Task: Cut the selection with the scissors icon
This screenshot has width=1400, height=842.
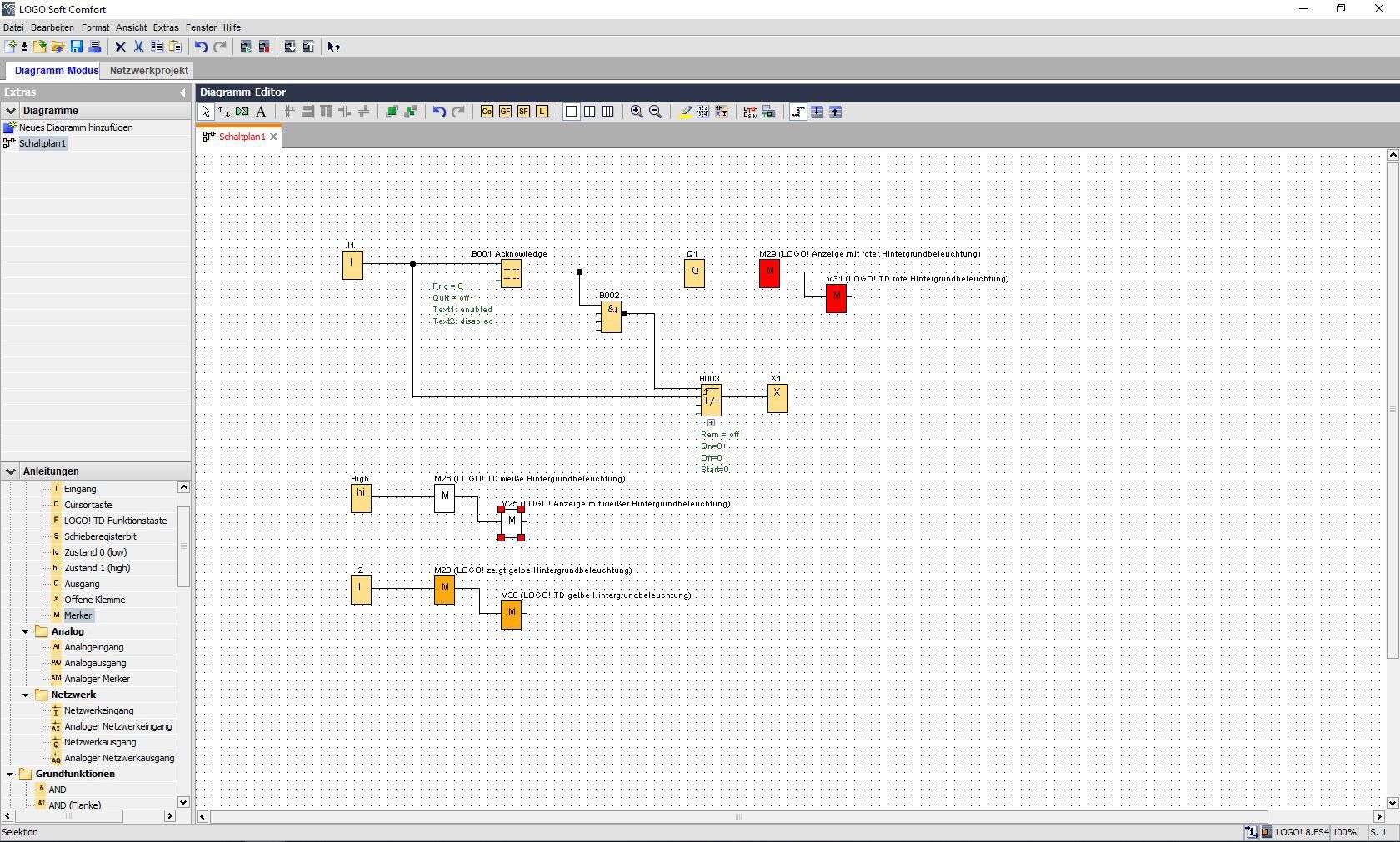Action: [x=139, y=47]
